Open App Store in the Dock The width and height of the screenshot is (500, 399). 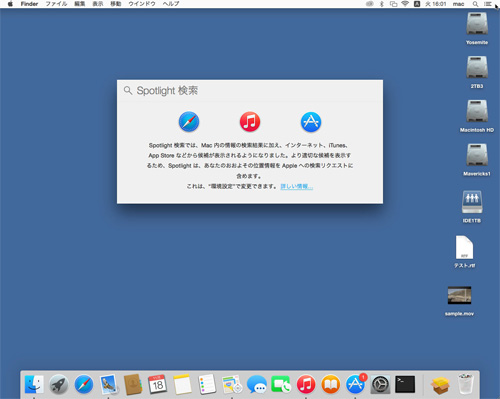356,384
